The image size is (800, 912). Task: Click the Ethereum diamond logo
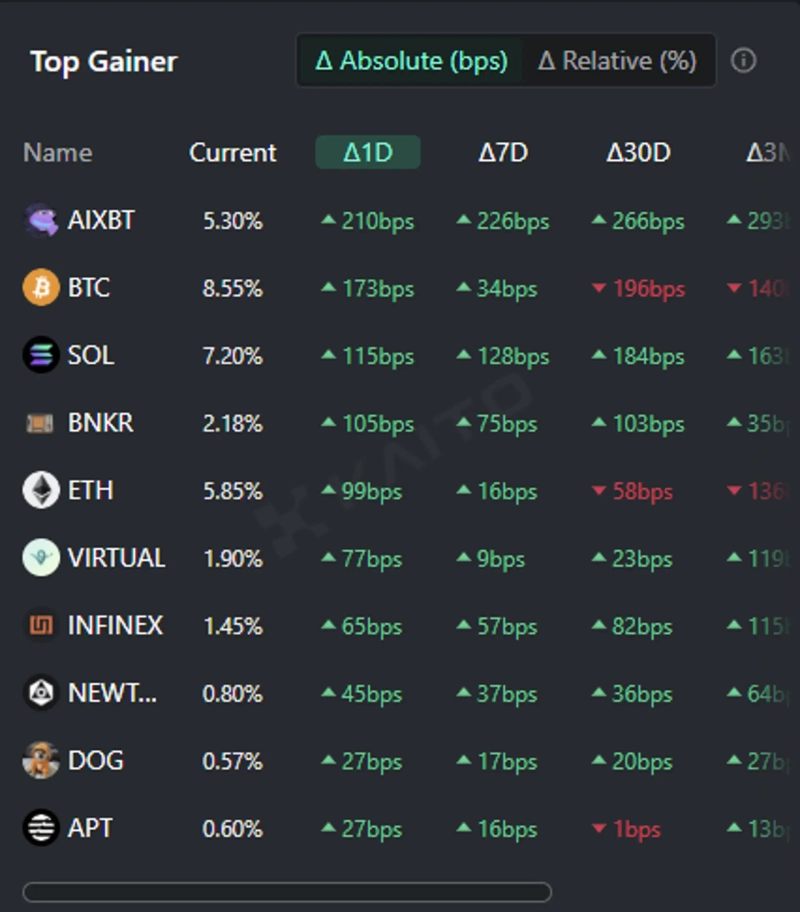[41, 490]
